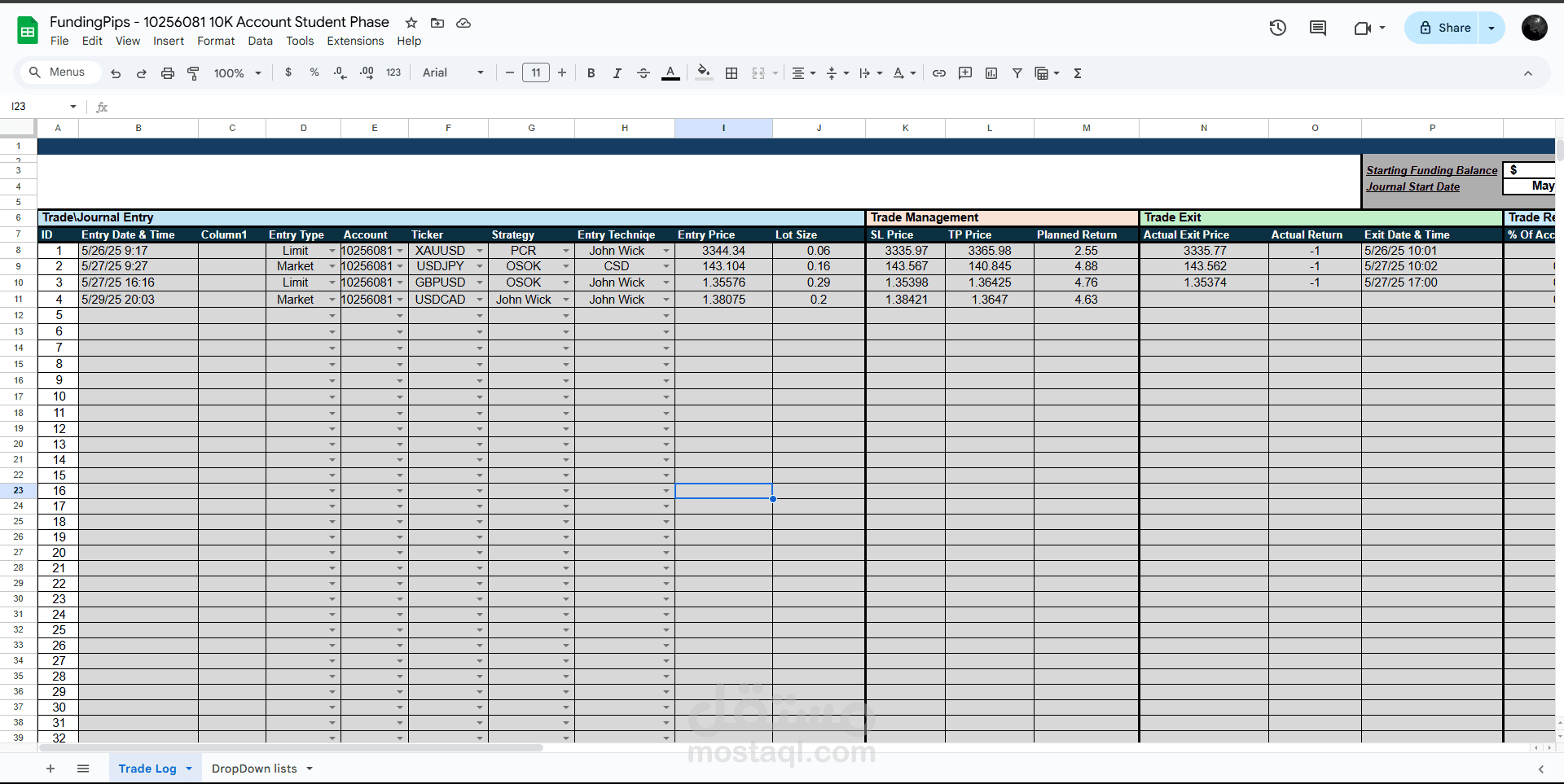The width and height of the screenshot is (1564, 784).
Task: Click the Undo icon
Action: [116, 73]
